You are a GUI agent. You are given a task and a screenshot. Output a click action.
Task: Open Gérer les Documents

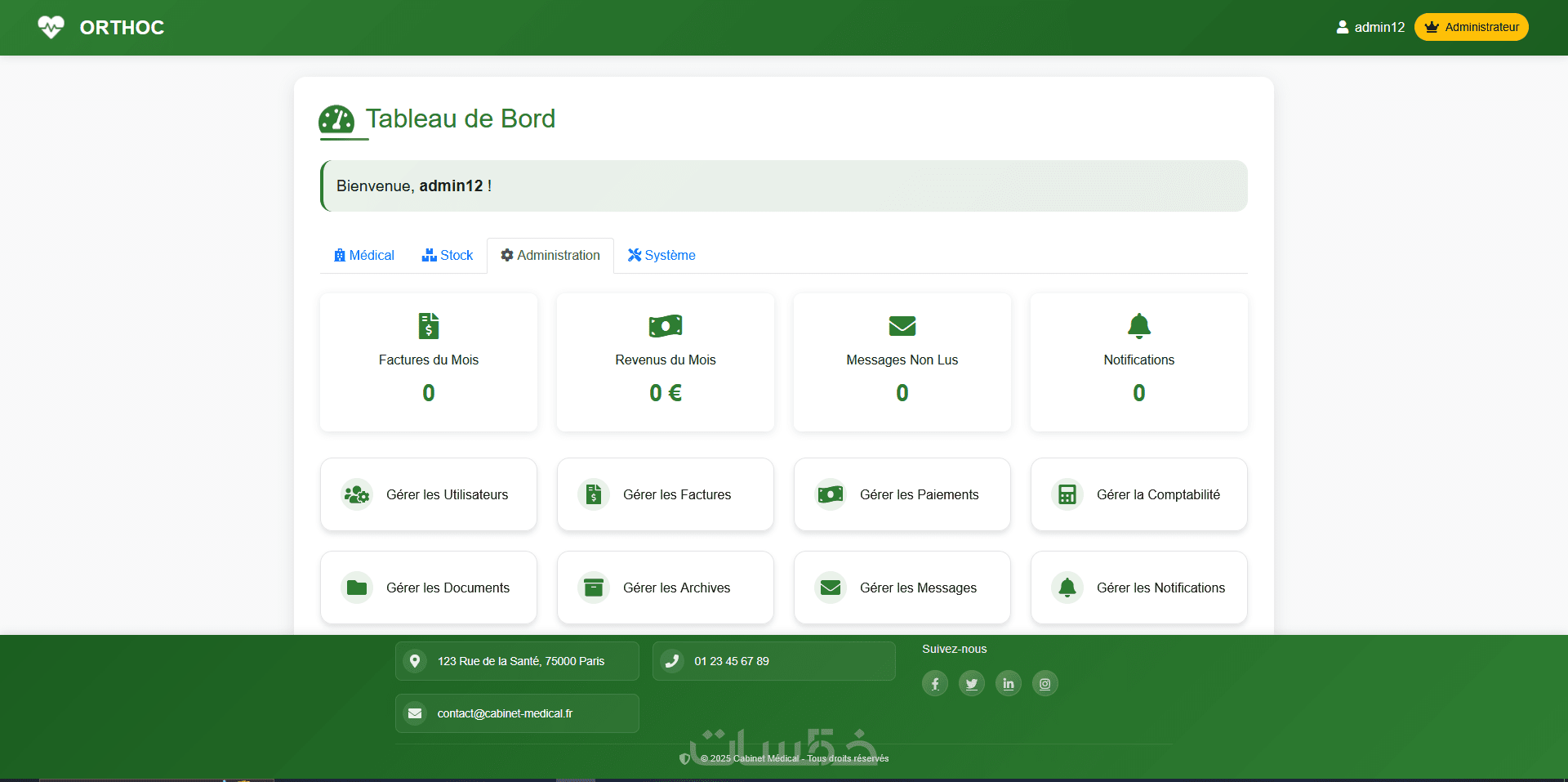pyautogui.click(x=429, y=588)
